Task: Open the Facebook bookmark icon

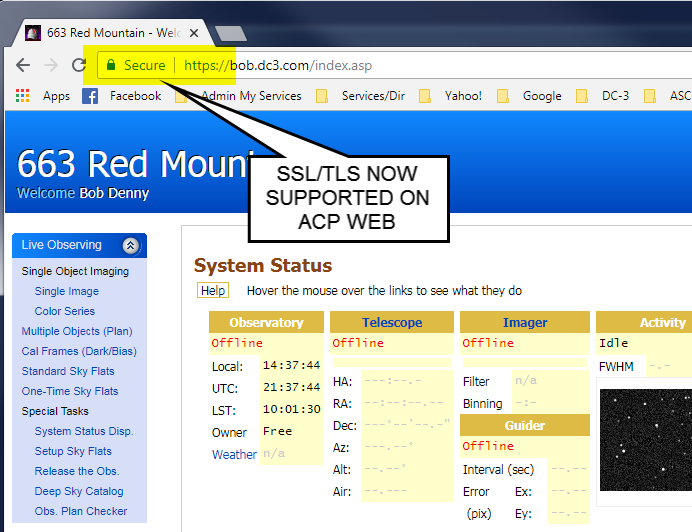Action: click(x=90, y=96)
